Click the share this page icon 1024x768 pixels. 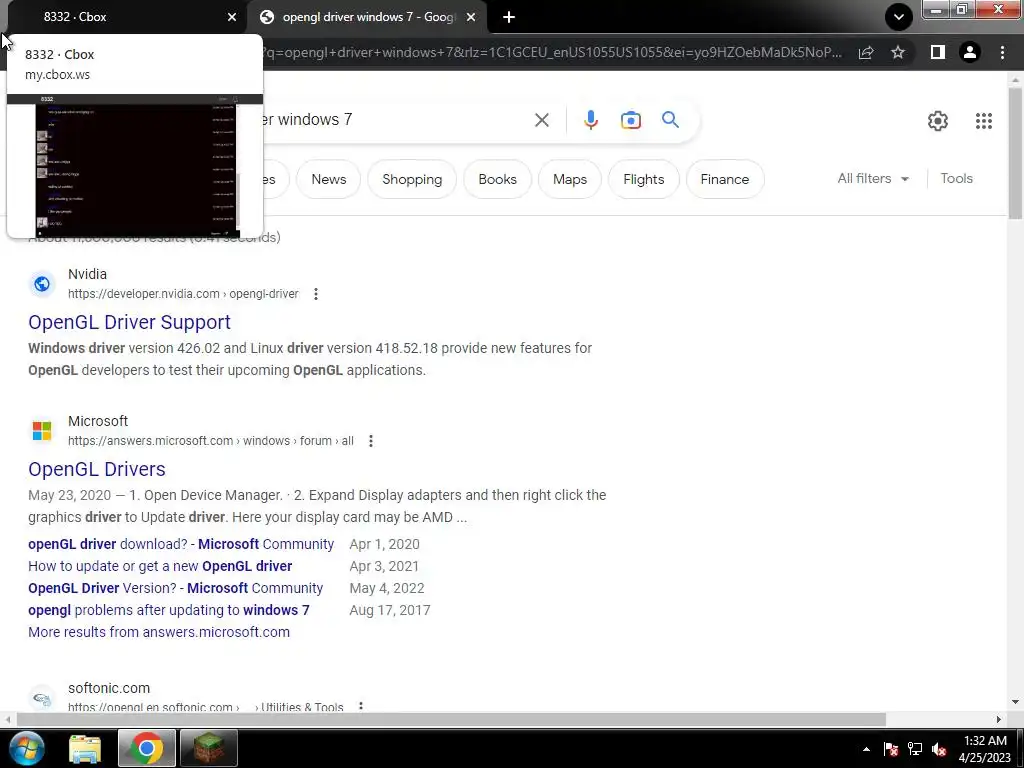(866, 52)
